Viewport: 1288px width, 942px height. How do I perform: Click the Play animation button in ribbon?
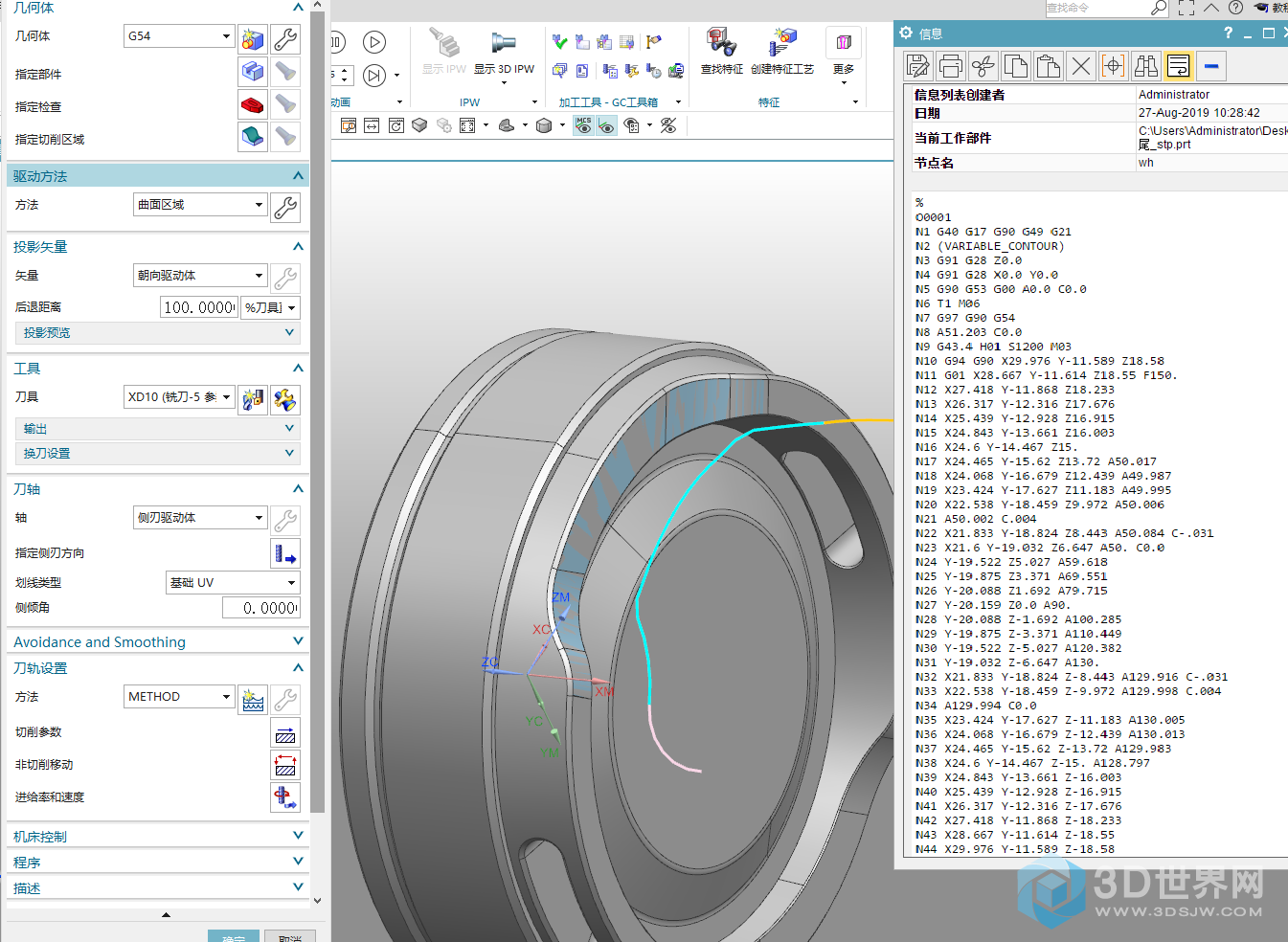pyautogui.click(x=374, y=42)
